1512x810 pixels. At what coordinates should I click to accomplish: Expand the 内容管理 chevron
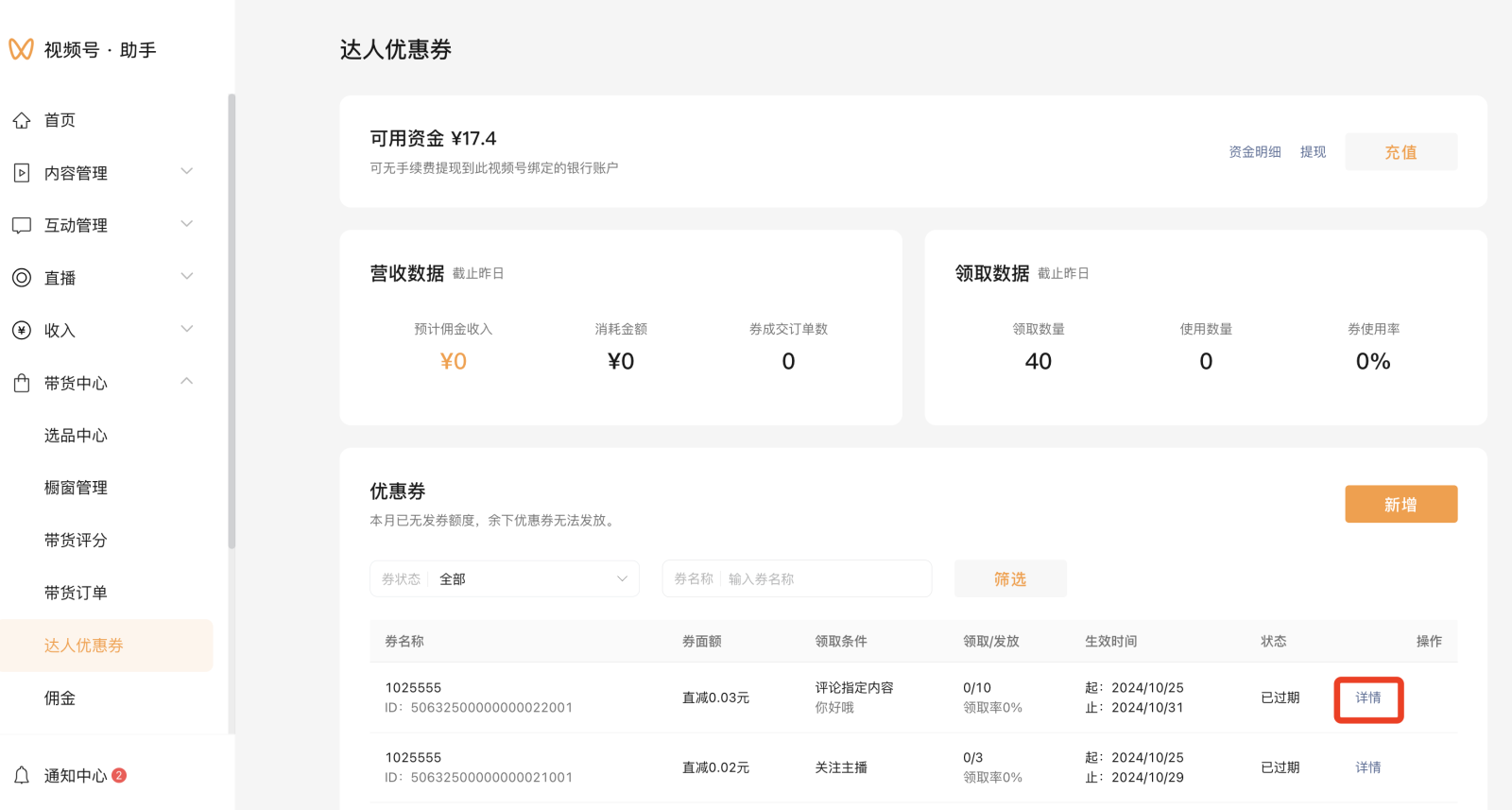(187, 172)
